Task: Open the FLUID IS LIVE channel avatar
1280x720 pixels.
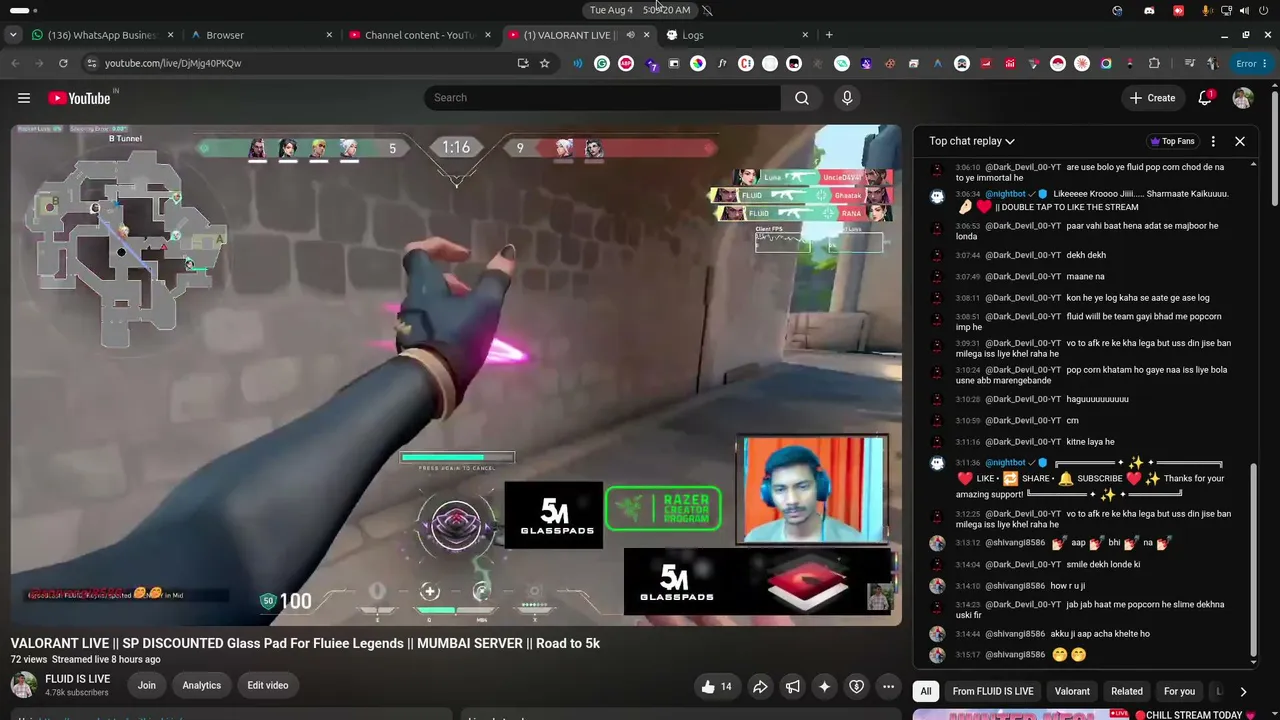Action: coord(24,685)
